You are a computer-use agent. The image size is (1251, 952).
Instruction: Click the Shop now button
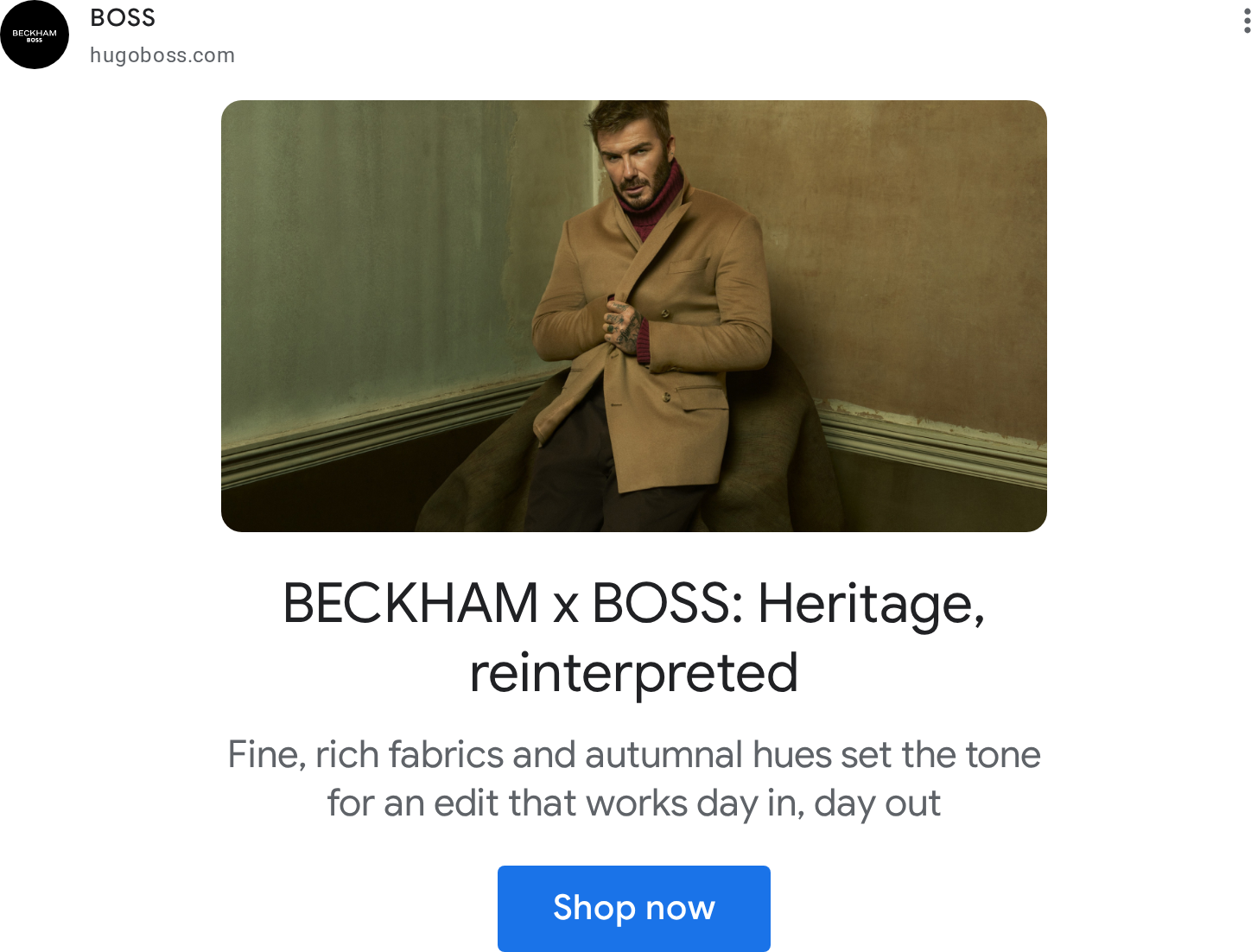tap(633, 908)
